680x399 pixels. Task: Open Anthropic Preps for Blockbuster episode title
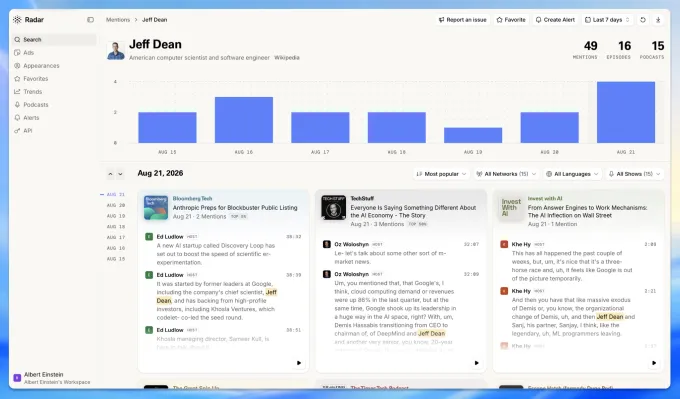point(235,208)
